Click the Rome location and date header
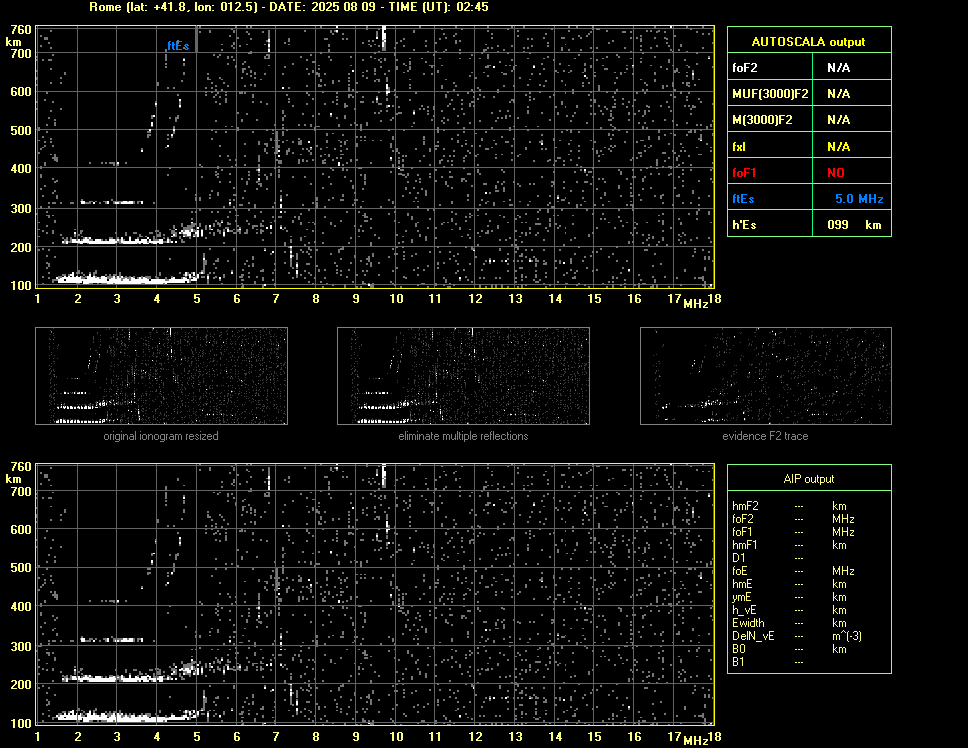 tap(288, 7)
